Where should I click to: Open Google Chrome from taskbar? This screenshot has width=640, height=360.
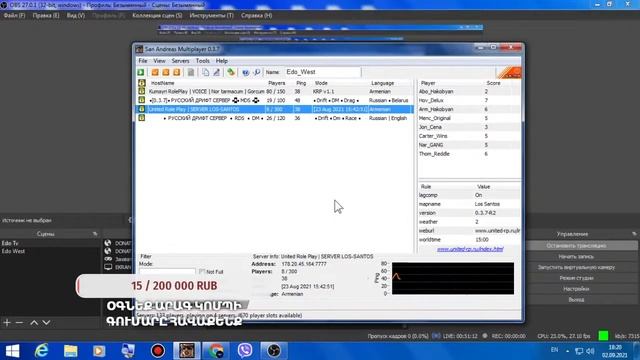(x=216, y=351)
